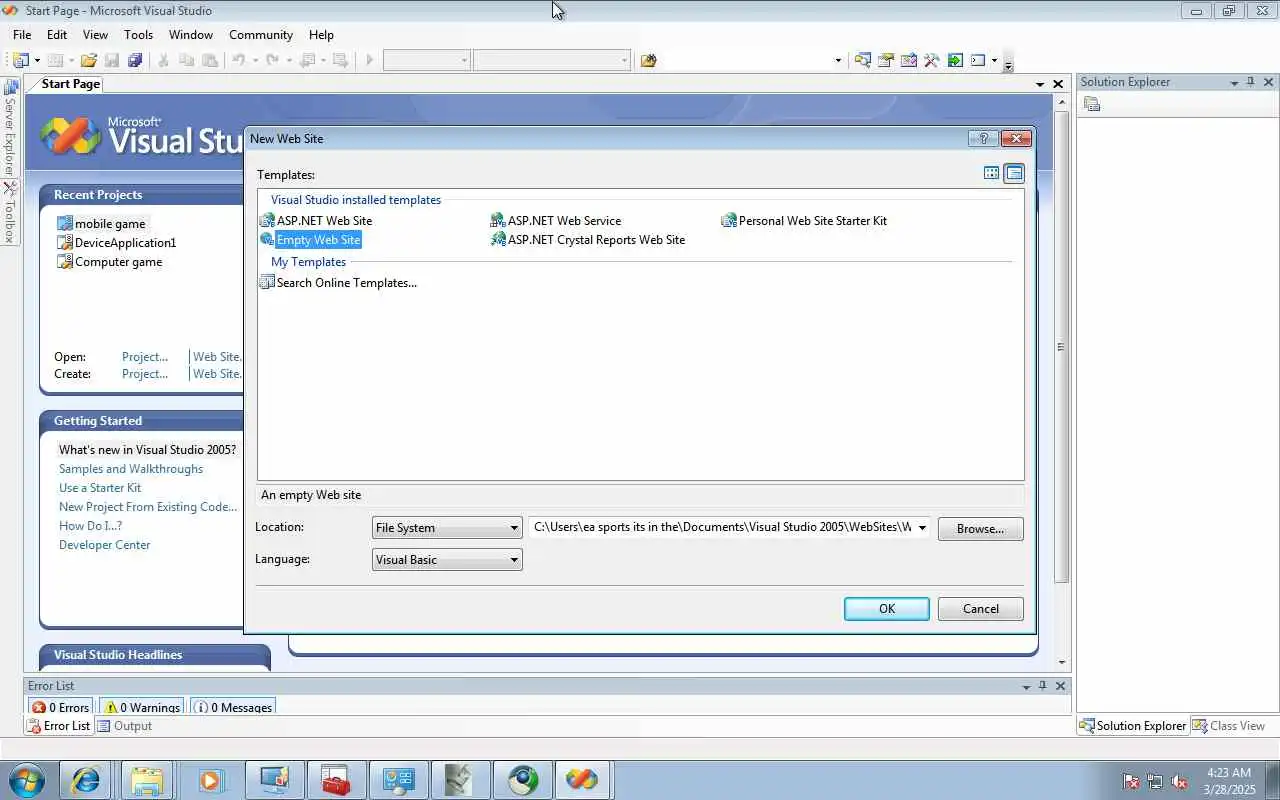Click the New Project toolbar icon
Viewport: 1280px width, 800px height.
(21, 60)
